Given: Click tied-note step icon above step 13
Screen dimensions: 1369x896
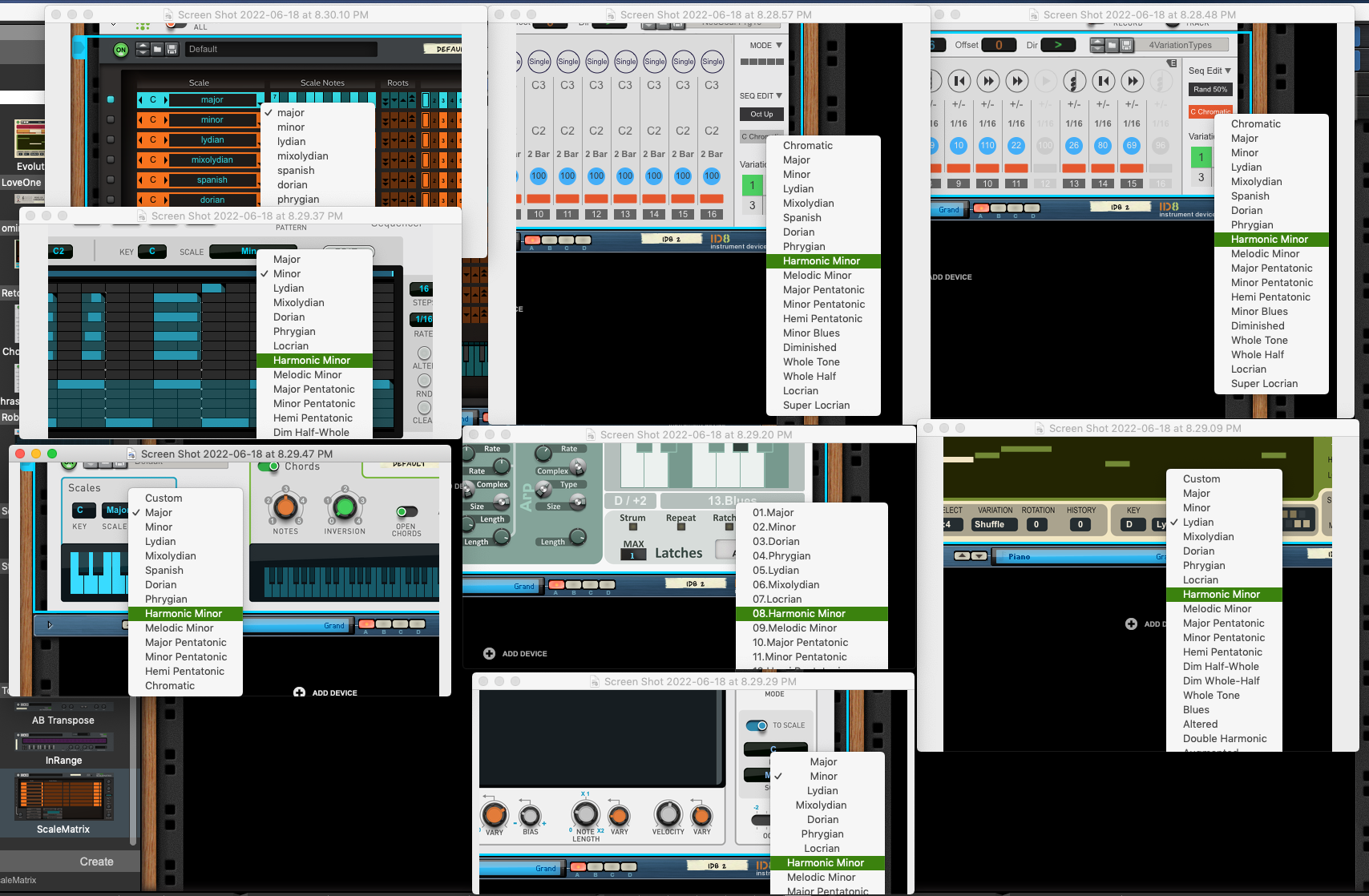Looking at the screenshot, I should (x=1074, y=81).
